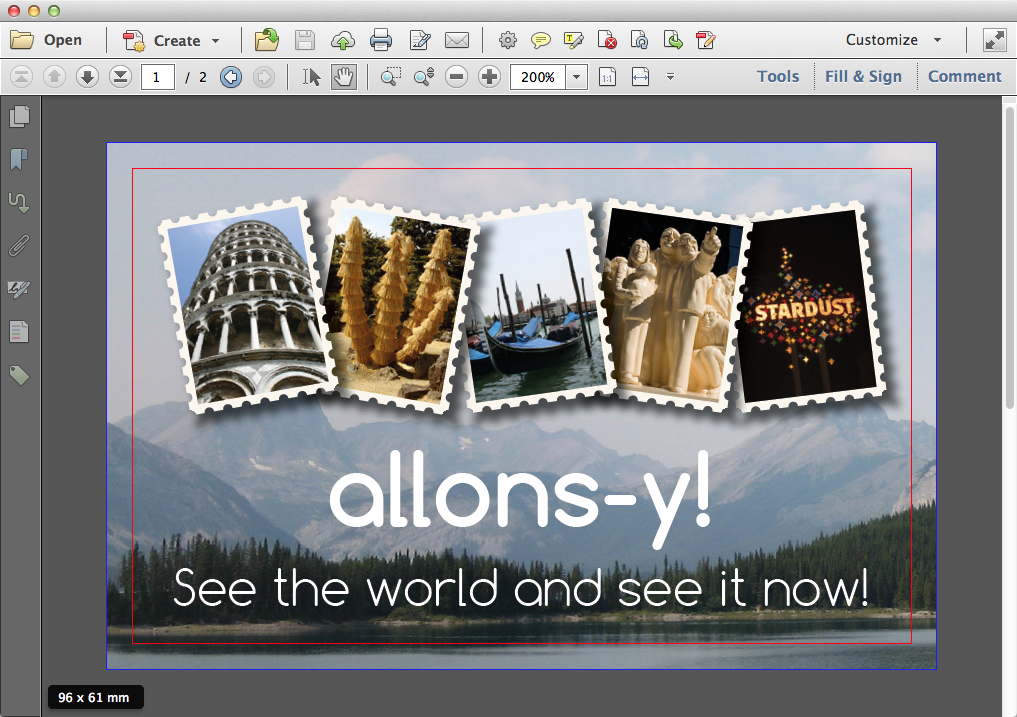The image size is (1017, 717).
Task: Go to the next page
Action: click(x=87, y=77)
